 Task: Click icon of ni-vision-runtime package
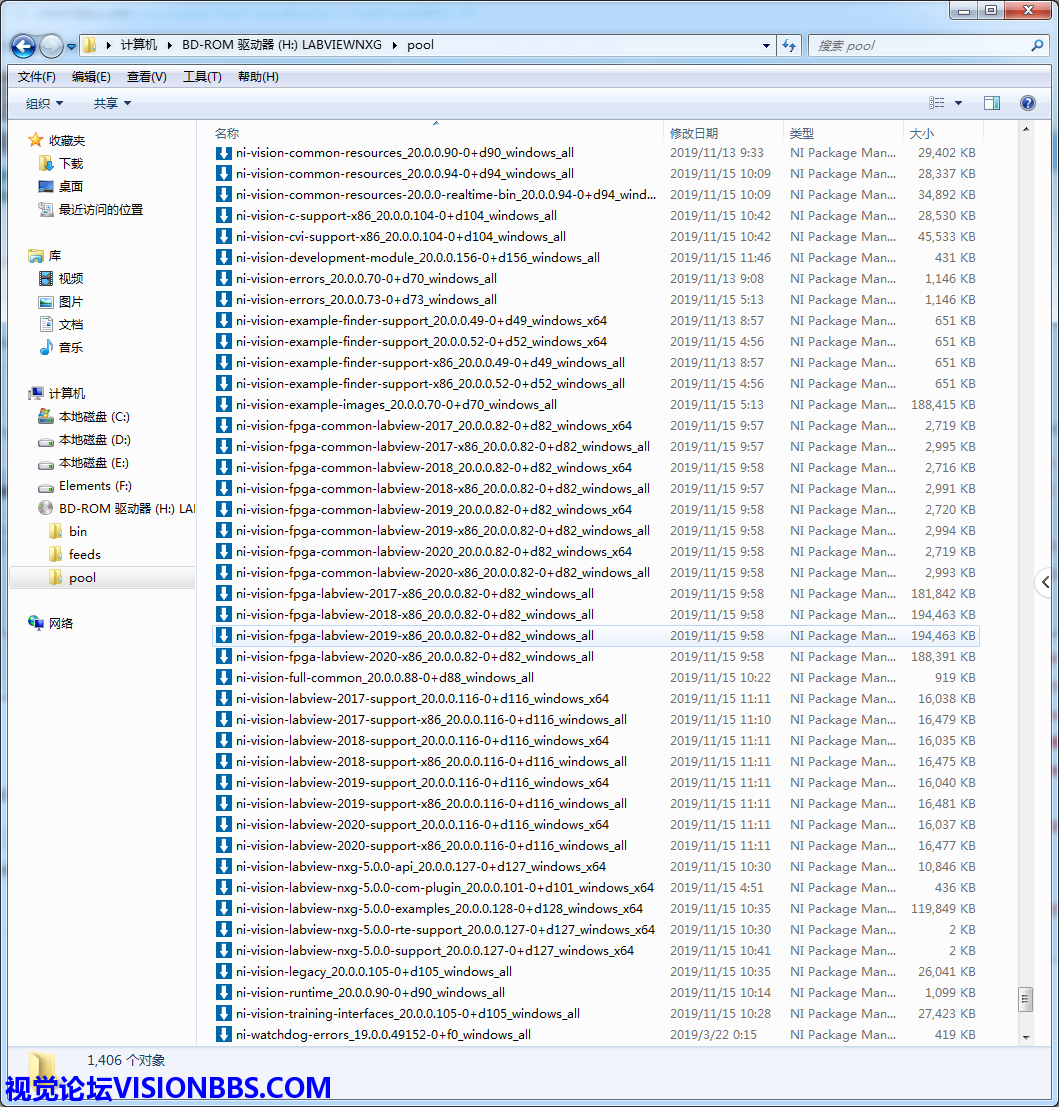pyautogui.click(x=224, y=993)
